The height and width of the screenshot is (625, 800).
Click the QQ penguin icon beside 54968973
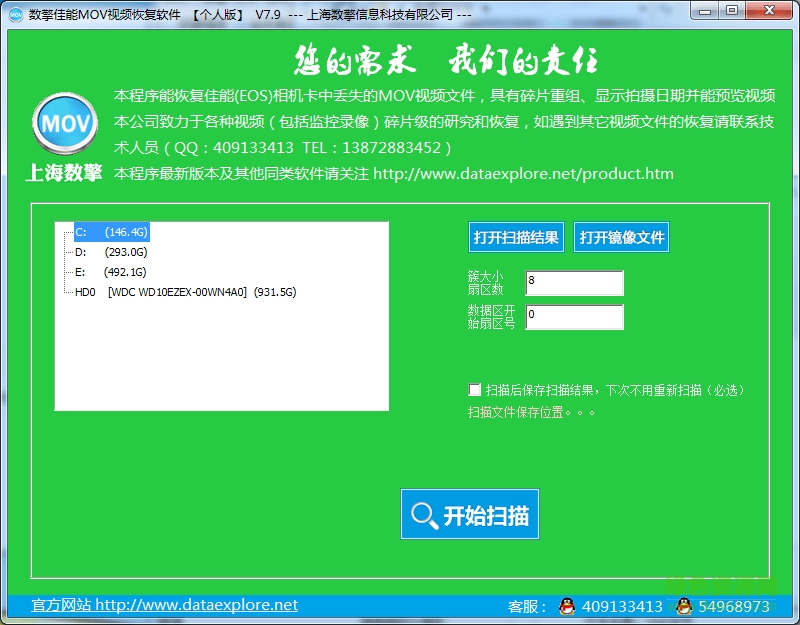(x=685, y=607)
